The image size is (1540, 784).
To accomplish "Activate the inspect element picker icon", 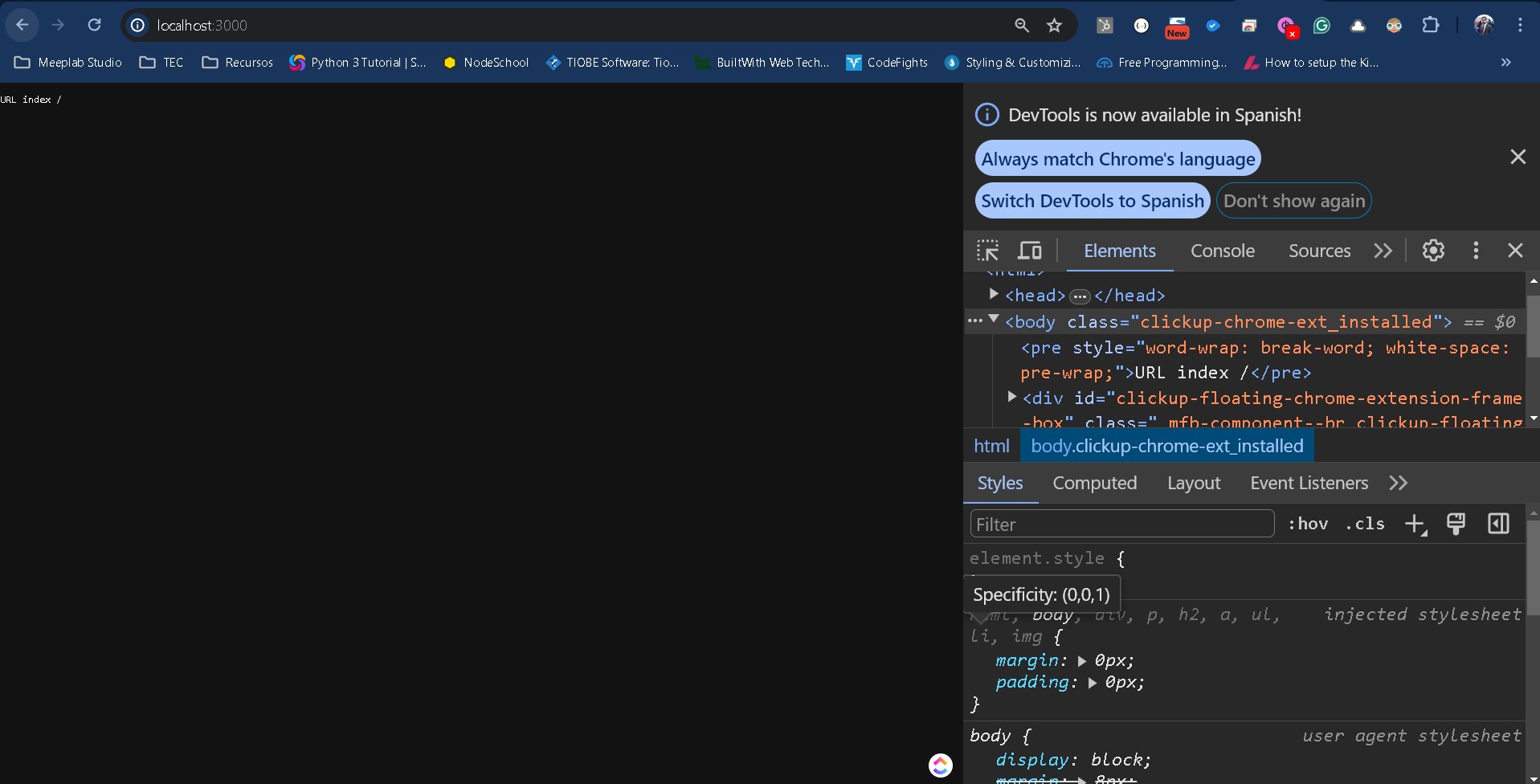I will tap(987, 251).
